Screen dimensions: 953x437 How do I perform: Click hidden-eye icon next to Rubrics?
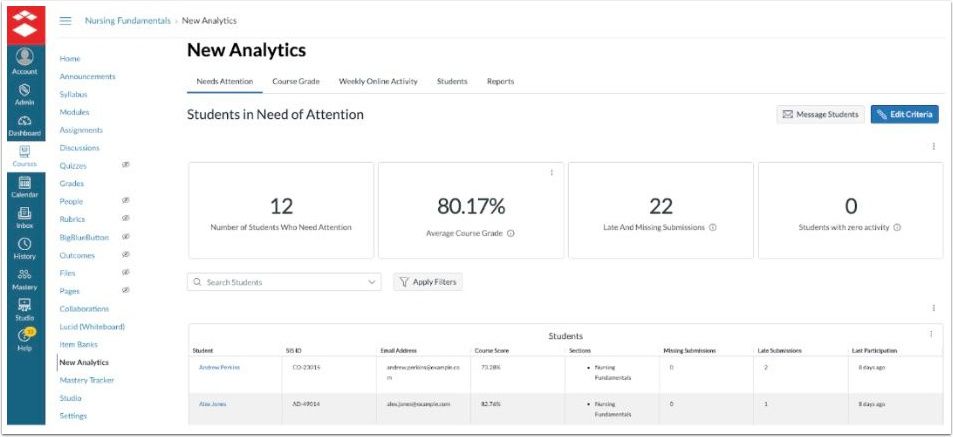coord(125,219)
